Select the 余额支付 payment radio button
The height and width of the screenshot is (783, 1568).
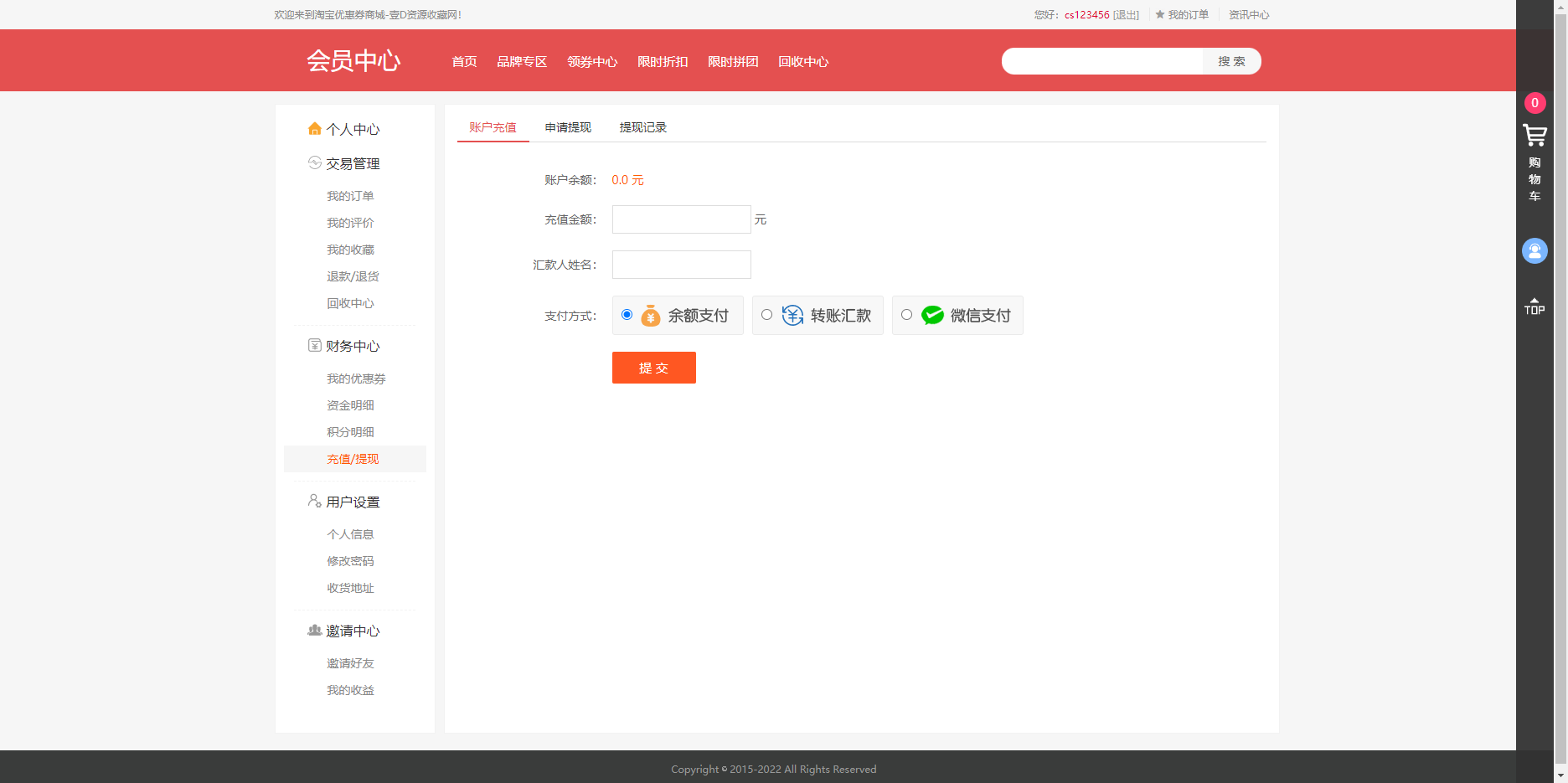[626, 314]
